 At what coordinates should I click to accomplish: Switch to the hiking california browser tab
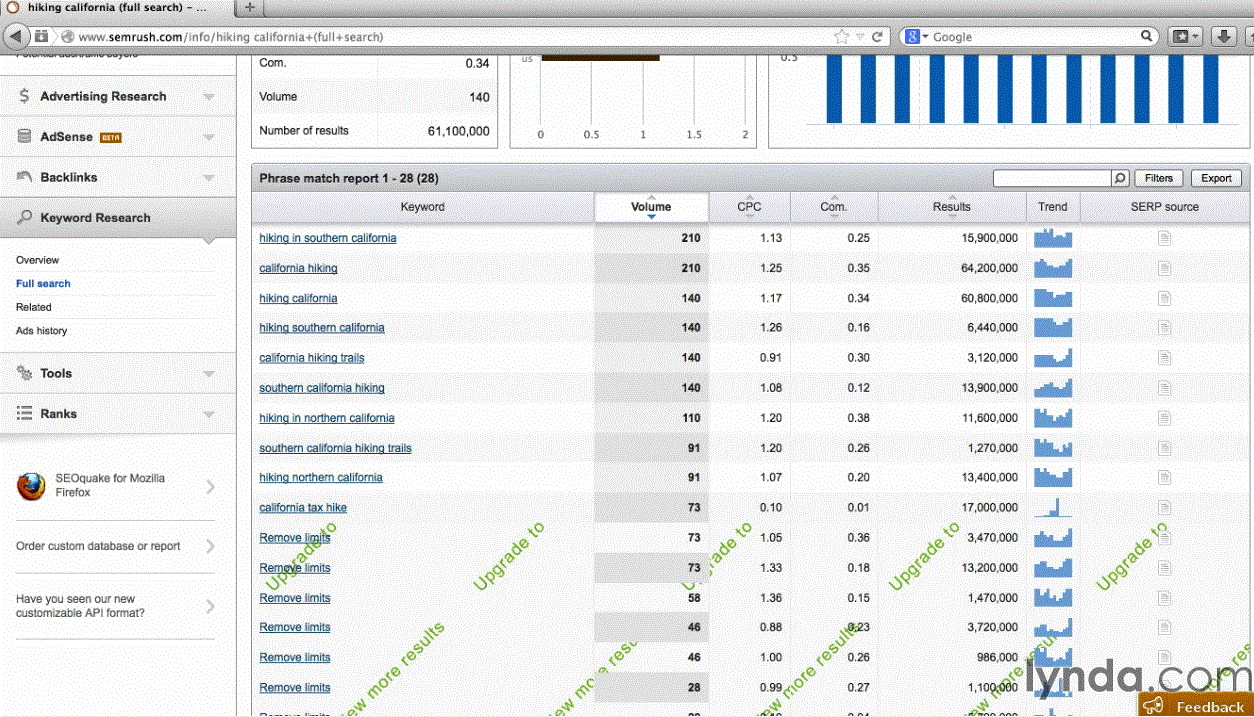click(x=118, y=8)
